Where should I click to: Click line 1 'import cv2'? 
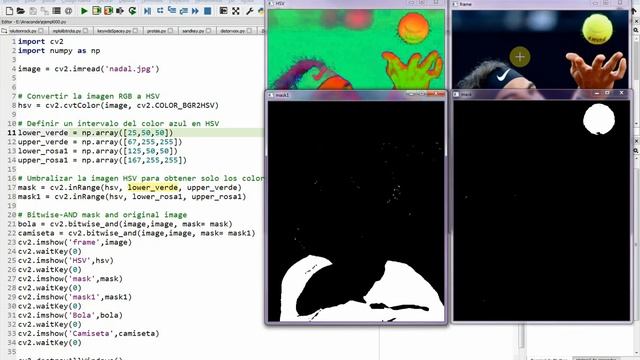(40, 41)
